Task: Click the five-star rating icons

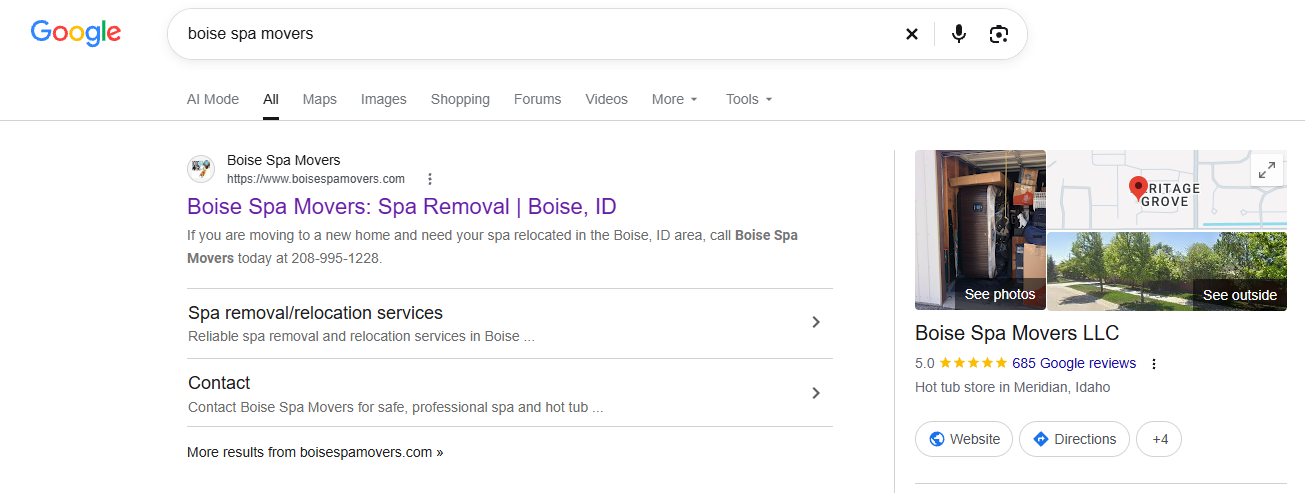Action: click(973, 363)
